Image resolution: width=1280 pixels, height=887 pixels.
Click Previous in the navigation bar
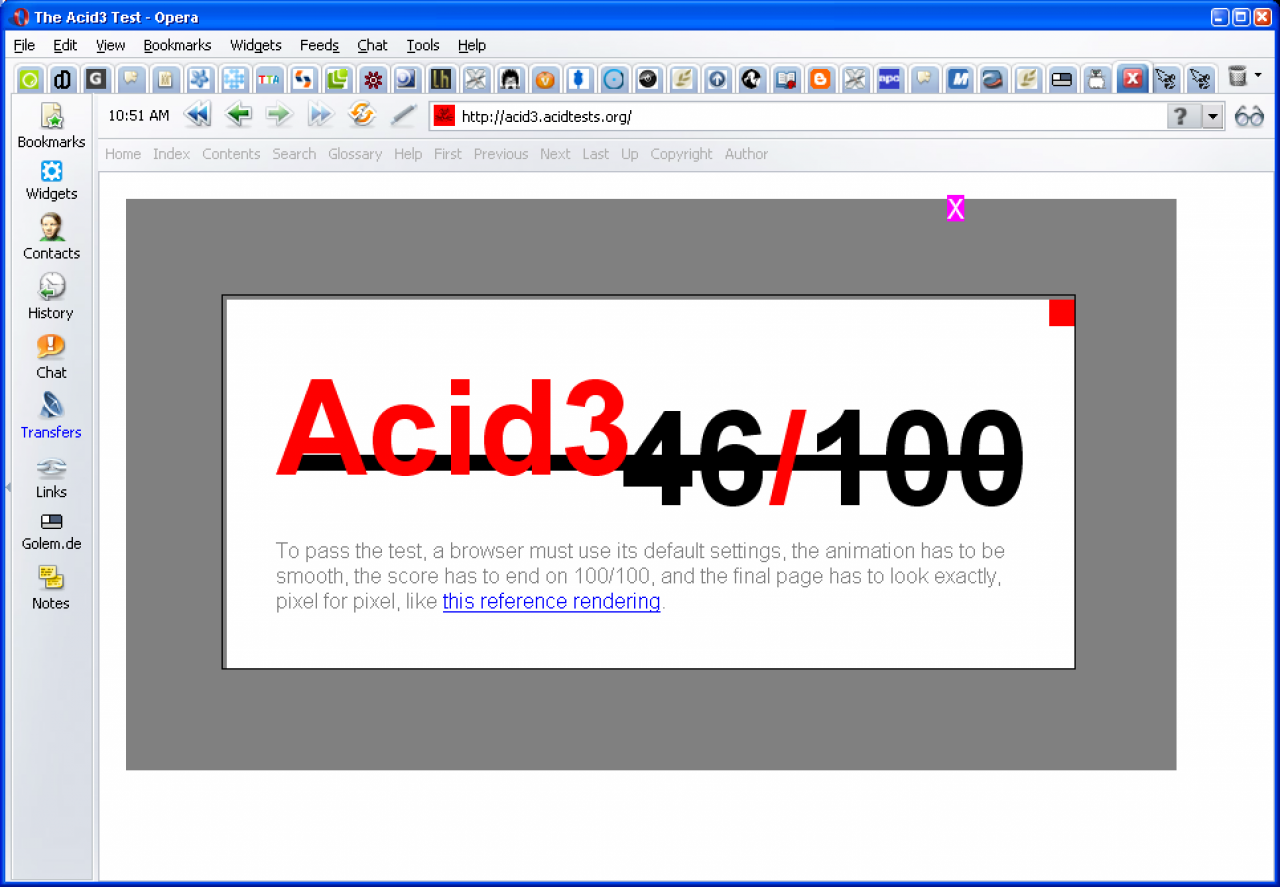coord(501,154)
